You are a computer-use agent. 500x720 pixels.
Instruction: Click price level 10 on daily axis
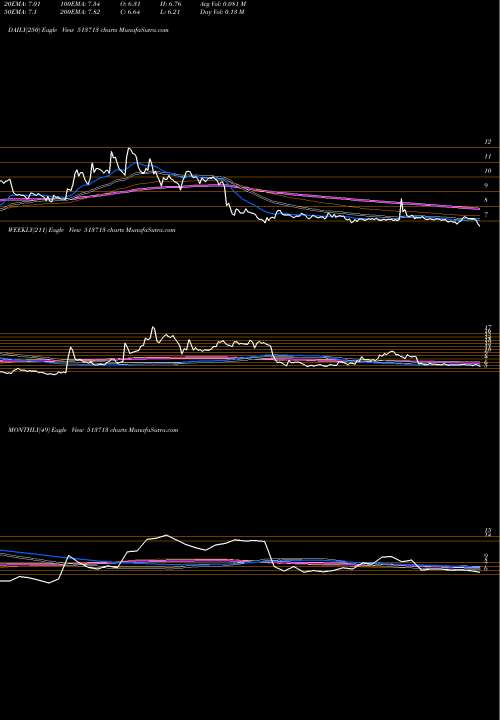pyautogui.click(x=488, y=171)
